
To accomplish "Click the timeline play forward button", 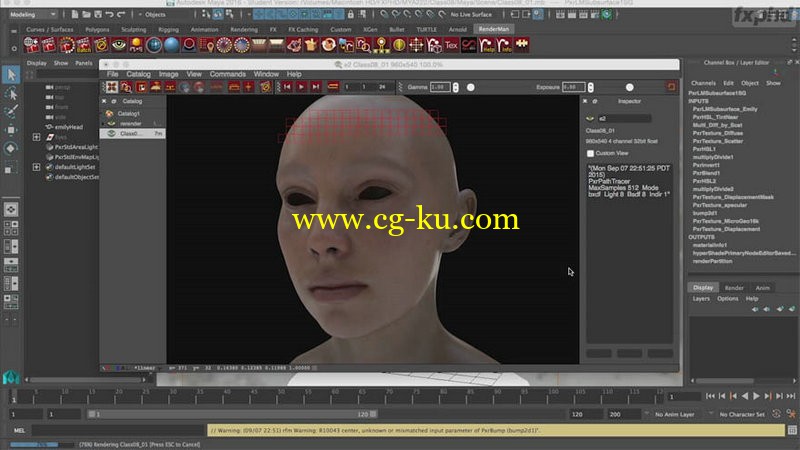I will tap(756, 396).
